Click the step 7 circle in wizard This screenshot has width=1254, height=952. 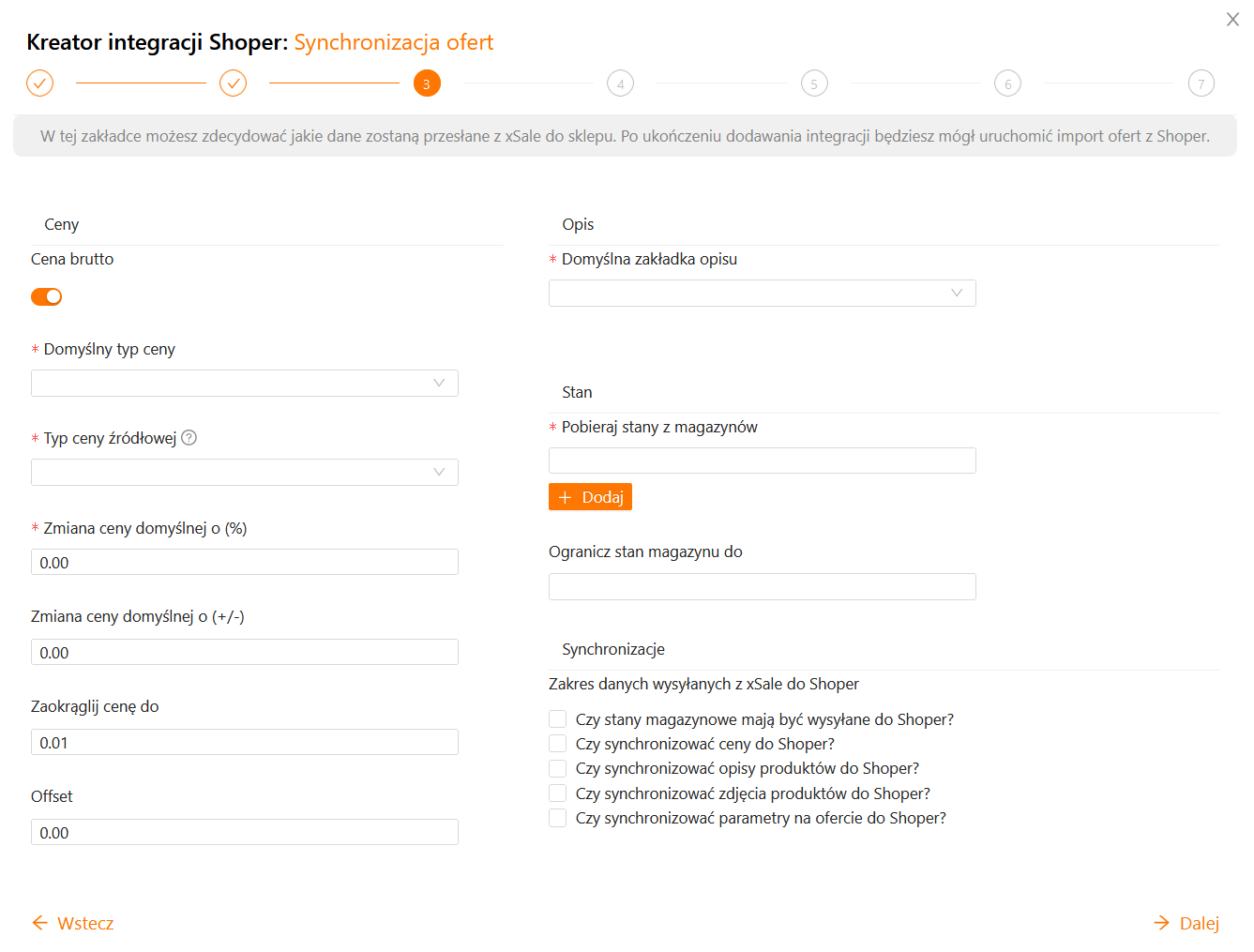pos(1201,83)
